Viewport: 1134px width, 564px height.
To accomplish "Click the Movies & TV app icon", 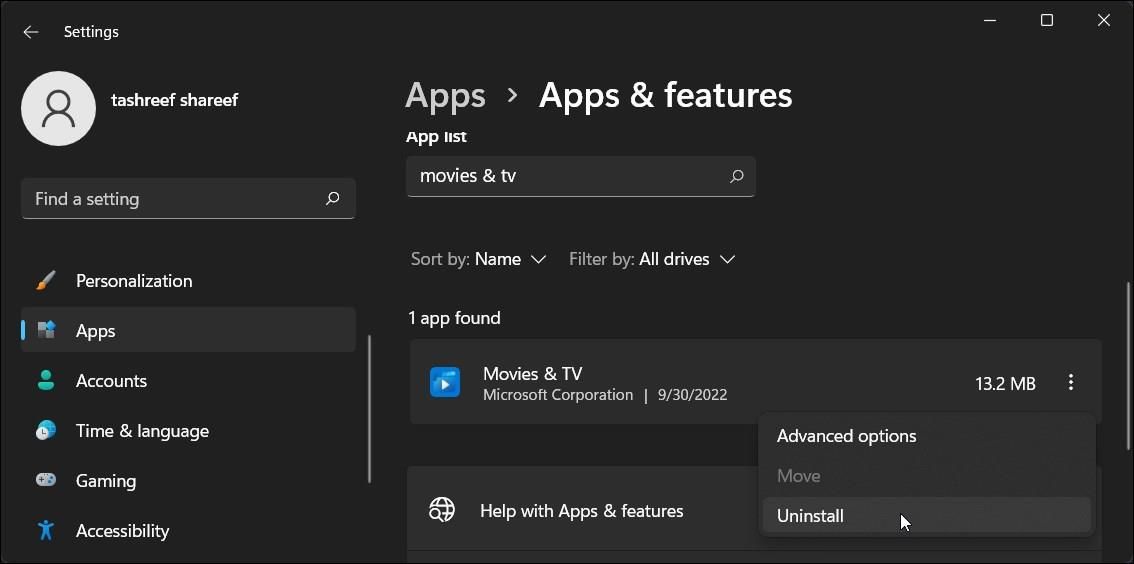I will coord(445,383).
